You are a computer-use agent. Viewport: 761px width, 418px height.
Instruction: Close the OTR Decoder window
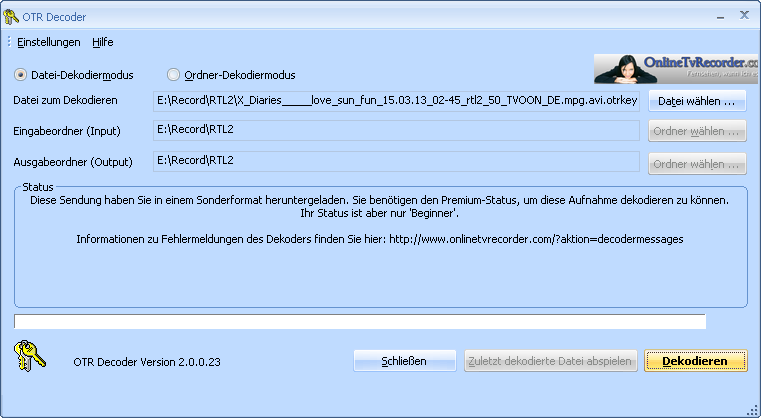point(744,16)
